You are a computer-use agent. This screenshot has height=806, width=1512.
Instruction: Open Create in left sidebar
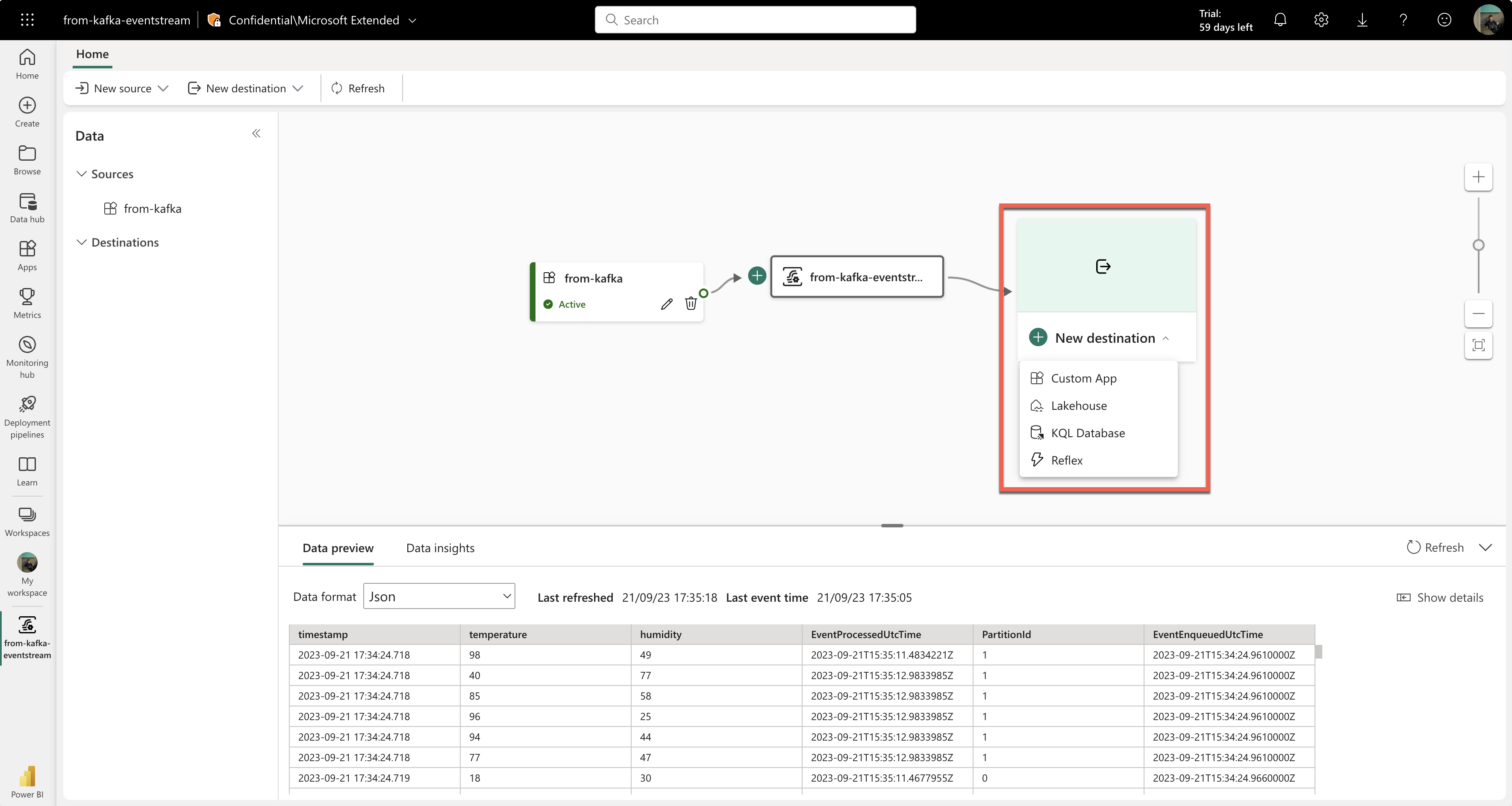27,112
